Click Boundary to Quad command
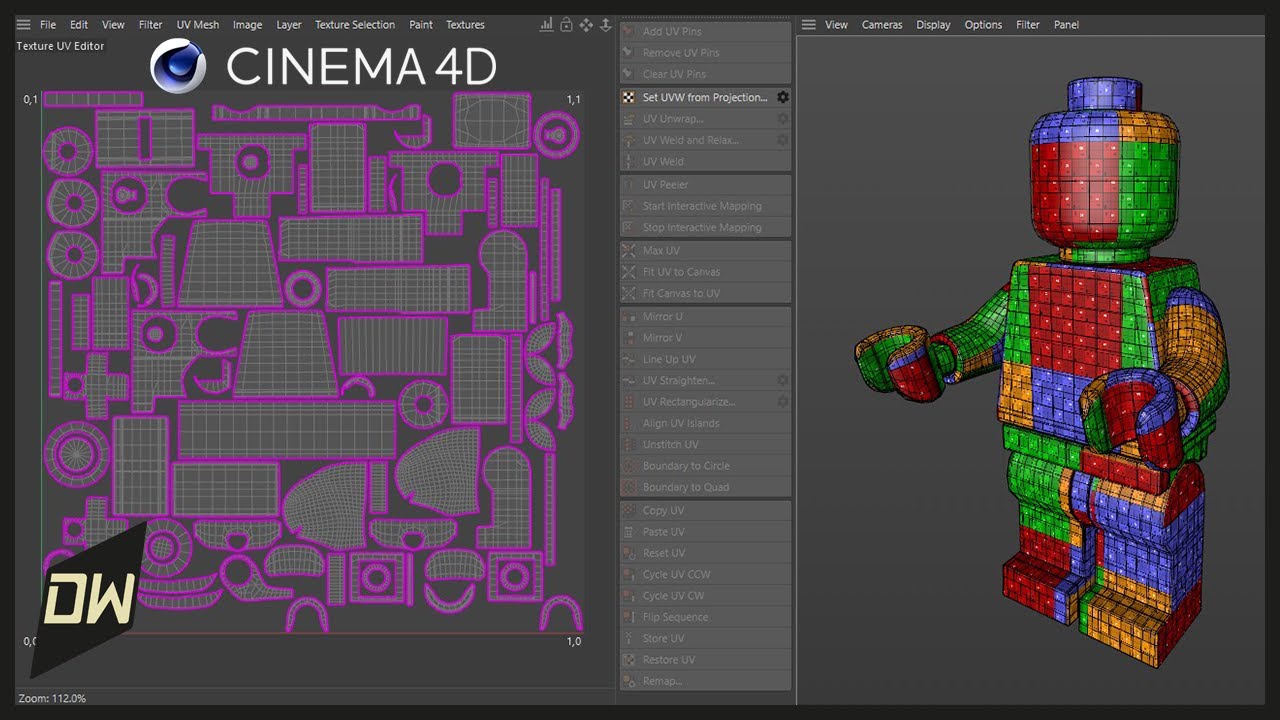Image resolution: width=1280 pixels, height=720 pixels. 706,487
